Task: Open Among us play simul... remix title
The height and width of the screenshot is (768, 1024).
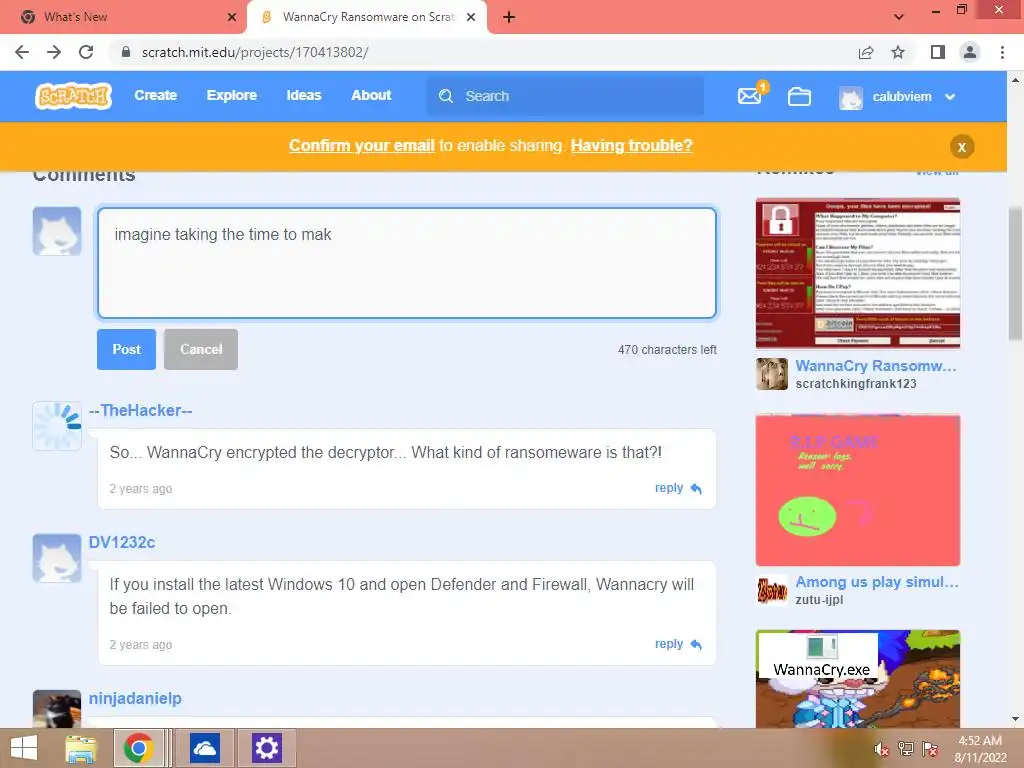Action: [877, 582]
